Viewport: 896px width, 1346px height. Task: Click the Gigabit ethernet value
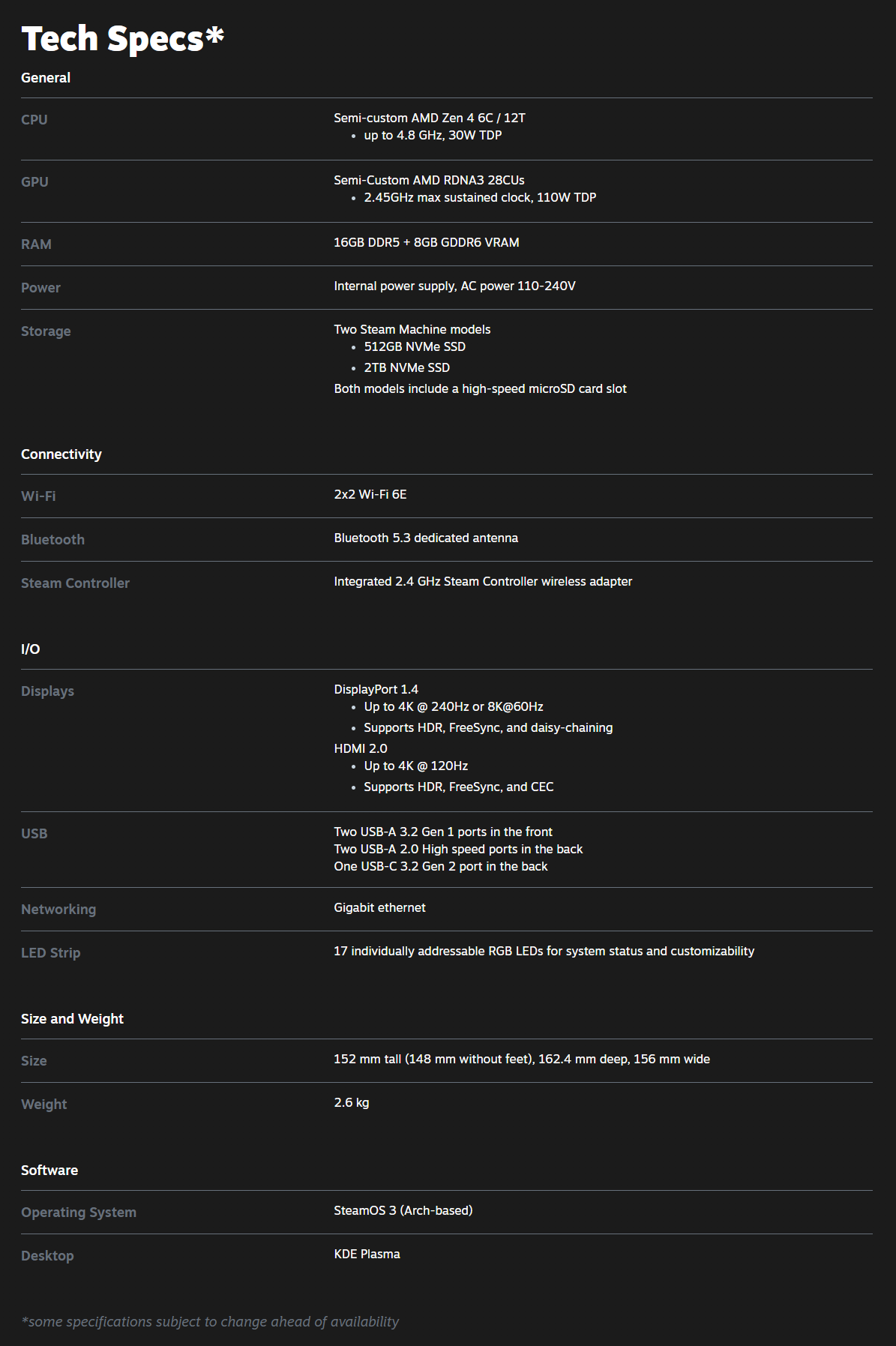click(x=379, y=908)
